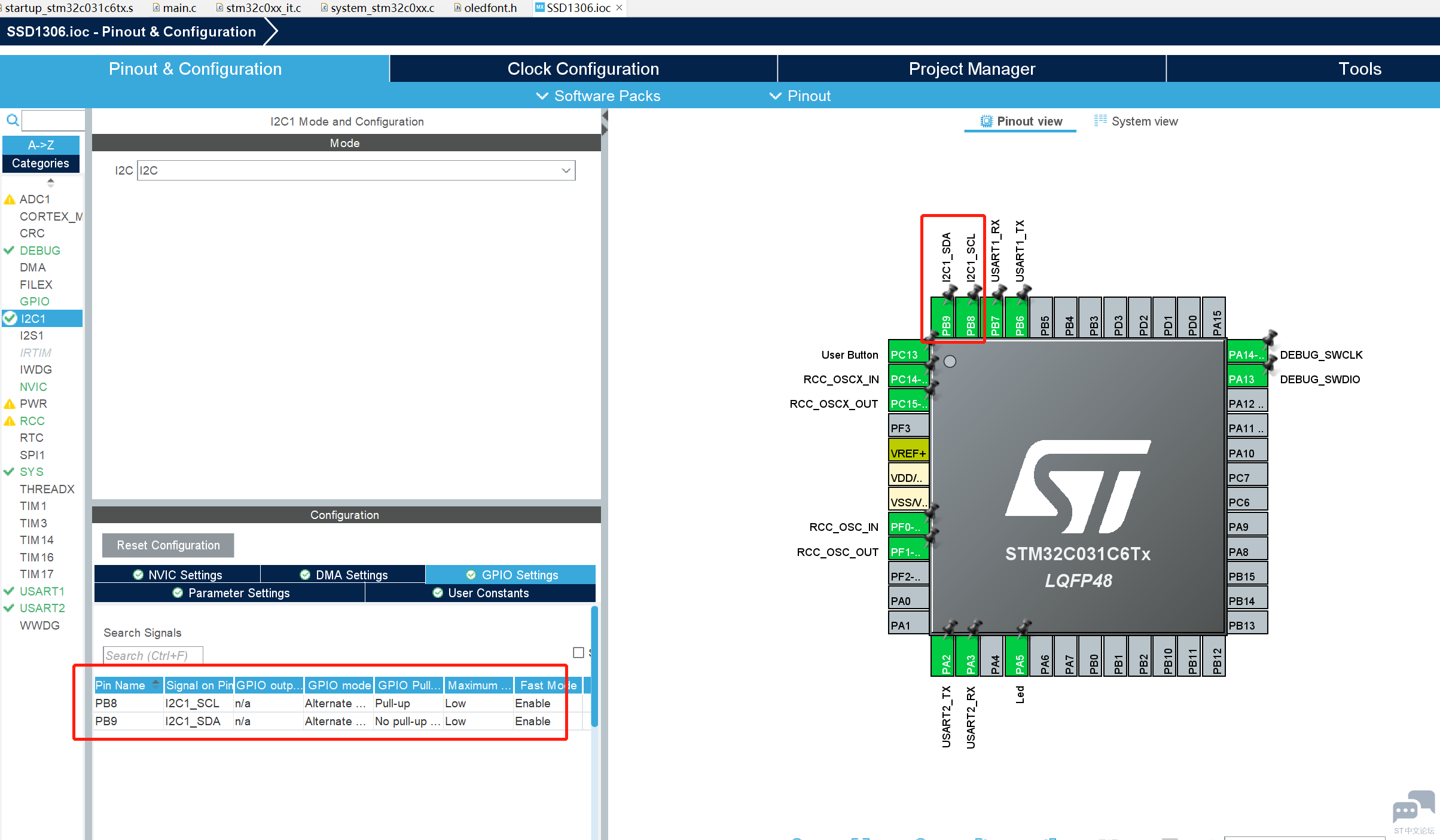The width and height of the screenshot is (1440, 840).
Task: Click the ADC1 warning triangle icon
Action: (x=10, y=199)
